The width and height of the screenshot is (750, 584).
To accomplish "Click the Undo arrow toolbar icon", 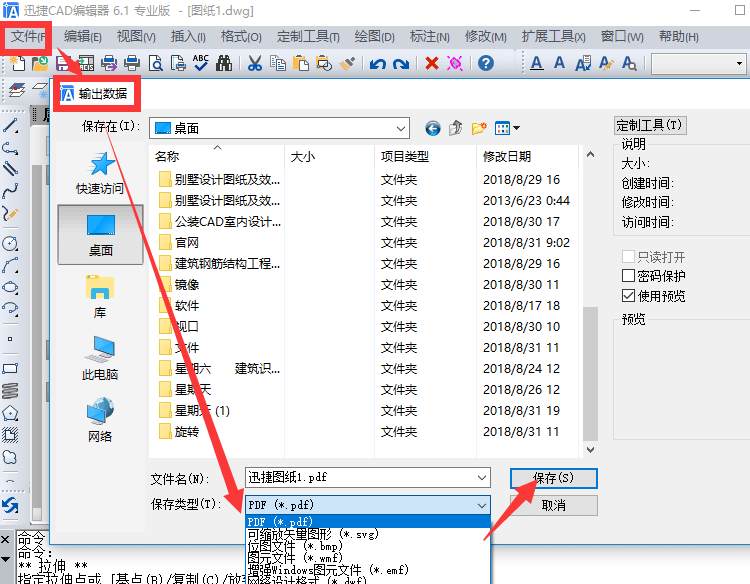I will [377, 64].
